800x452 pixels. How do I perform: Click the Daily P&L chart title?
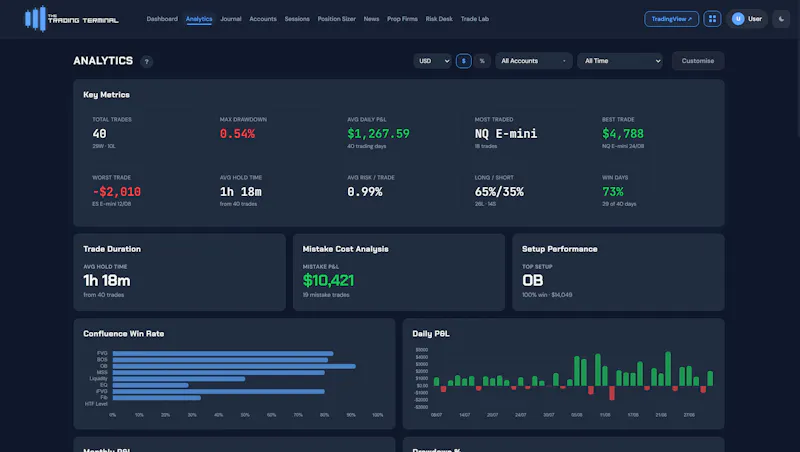coord(431,334)
